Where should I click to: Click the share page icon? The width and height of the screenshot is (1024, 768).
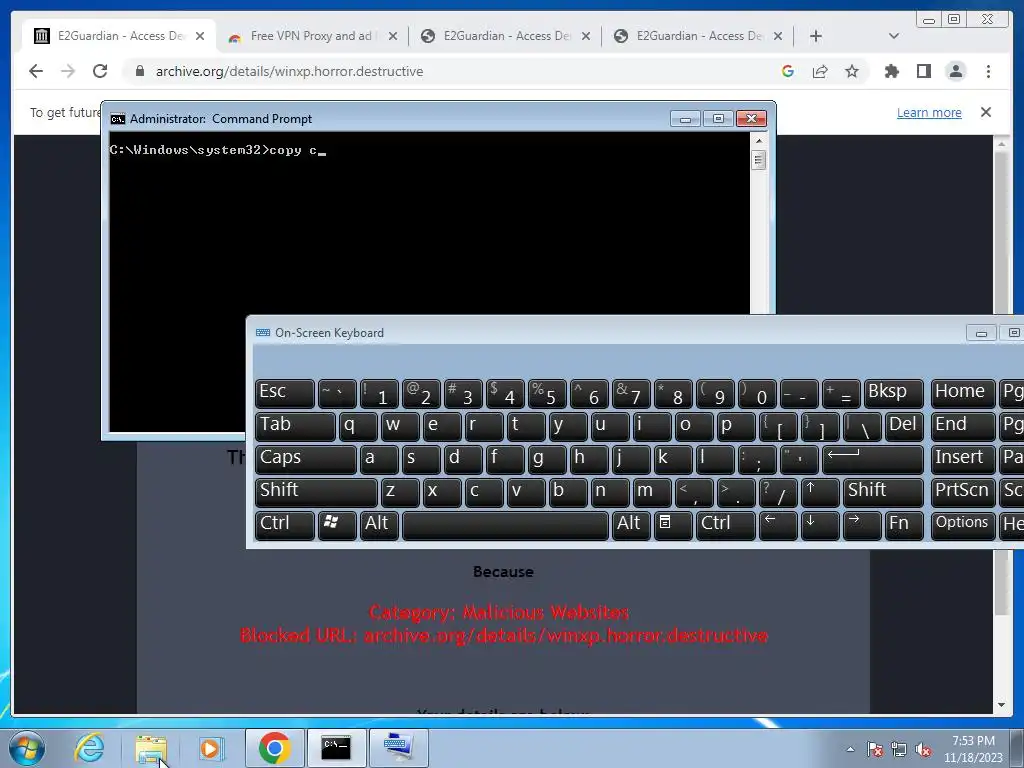pos(820,71)
